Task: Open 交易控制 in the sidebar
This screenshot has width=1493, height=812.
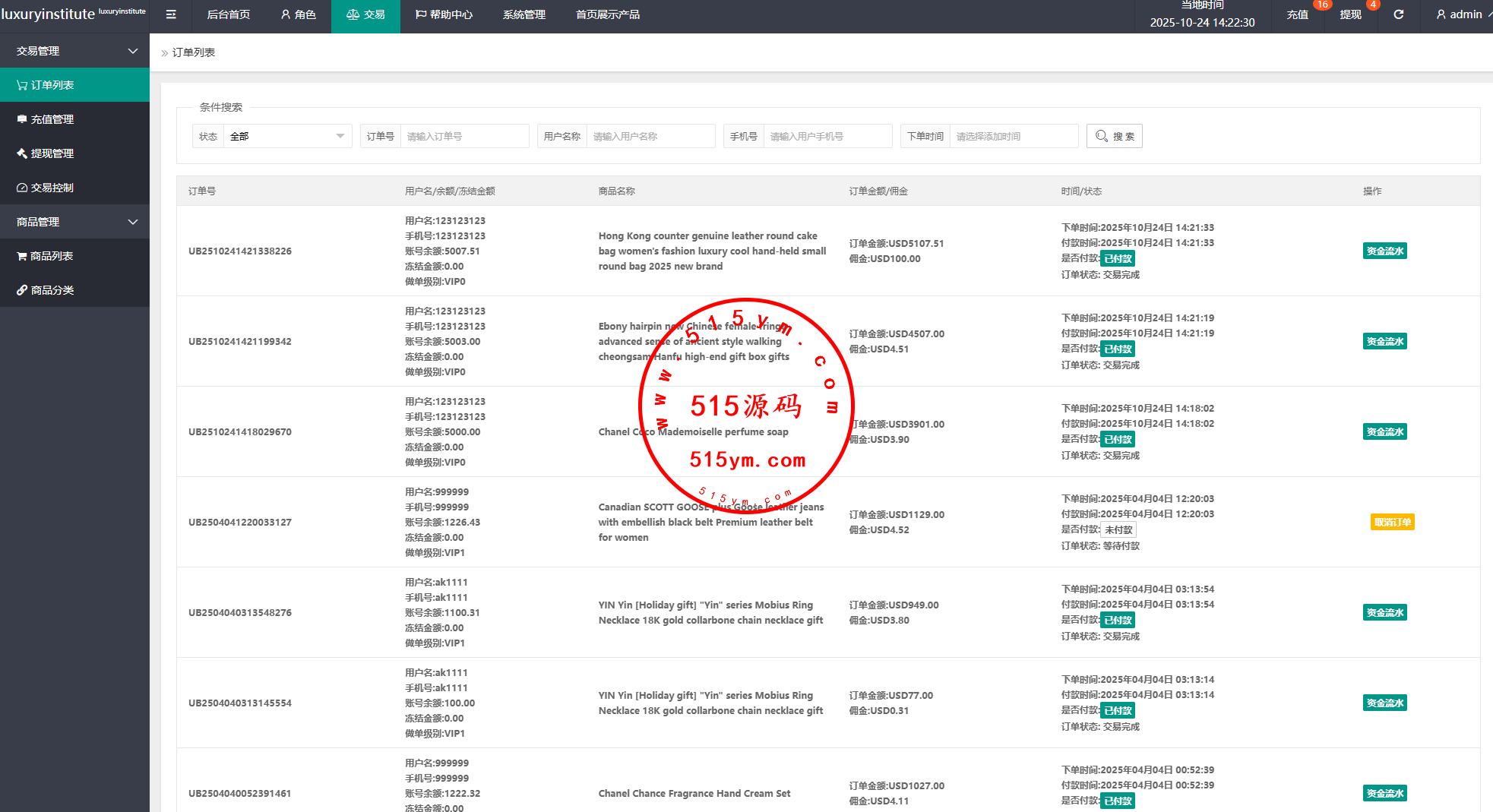Action: pos(52,188)
